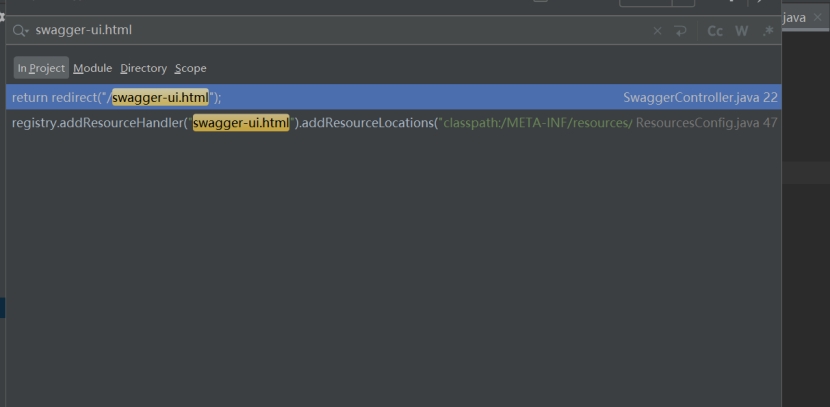Enable Regex (.*) search option
This screenshot has width=830, height=407.
768,31
